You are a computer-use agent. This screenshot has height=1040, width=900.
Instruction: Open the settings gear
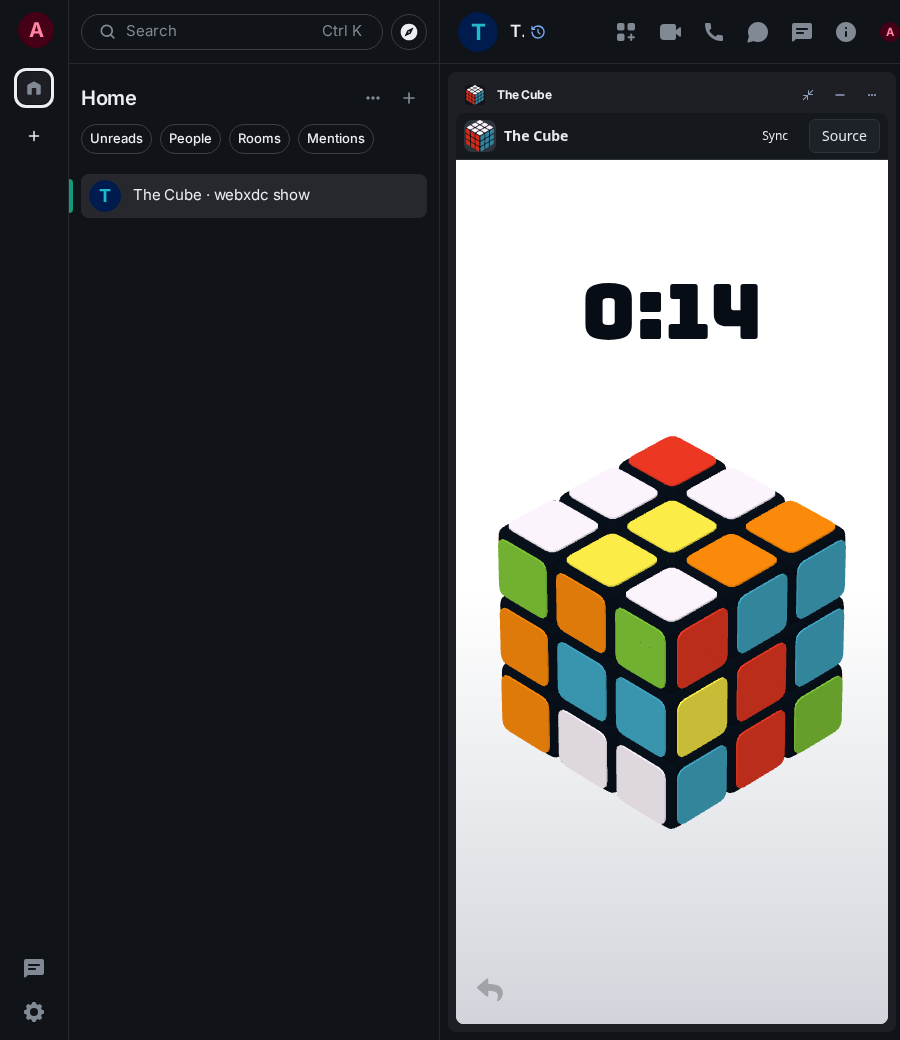[34, 1012]
